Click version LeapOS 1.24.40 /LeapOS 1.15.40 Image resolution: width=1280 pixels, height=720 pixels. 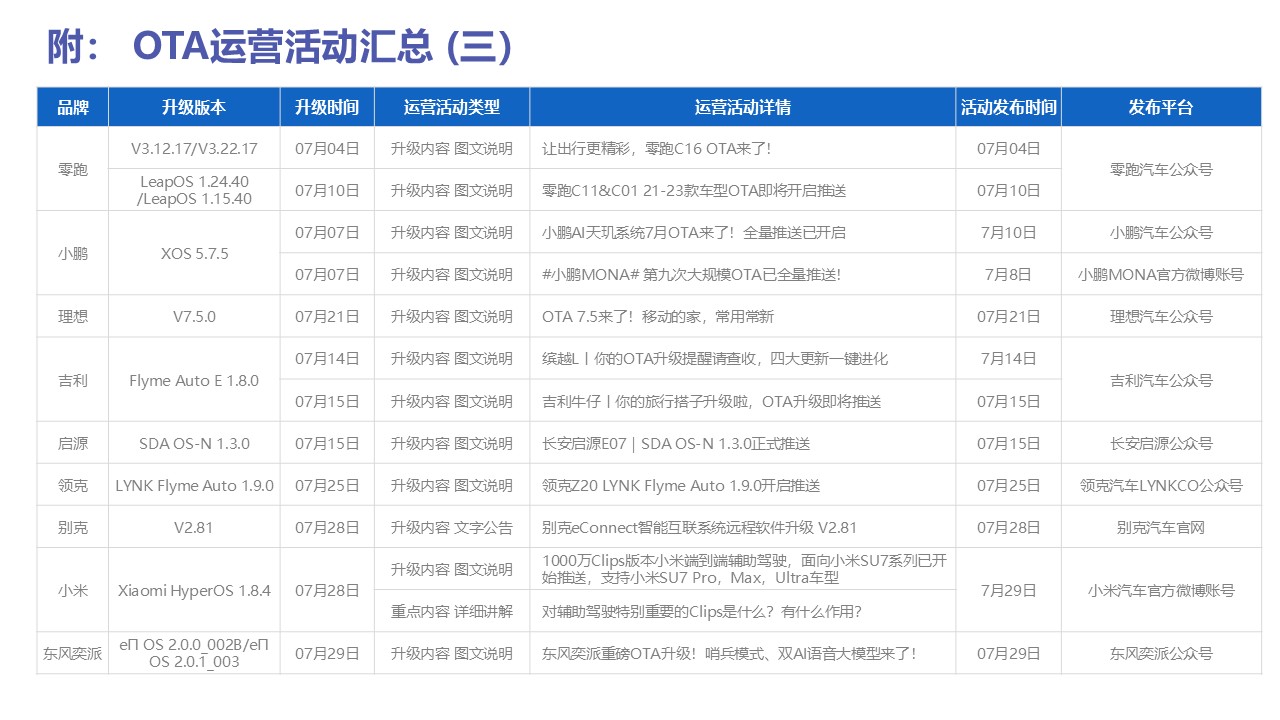(194, 190)
